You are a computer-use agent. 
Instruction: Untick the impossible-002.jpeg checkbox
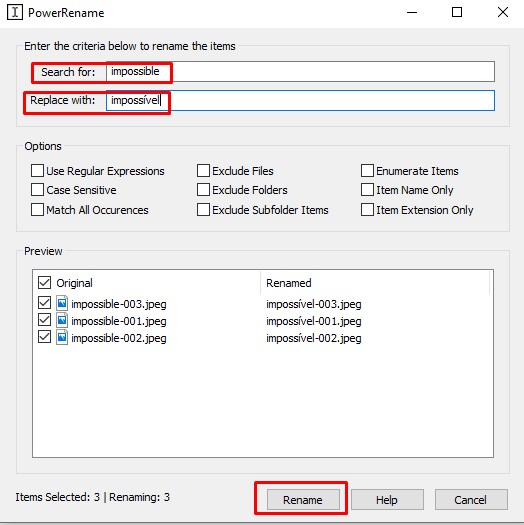coord(44,337)
